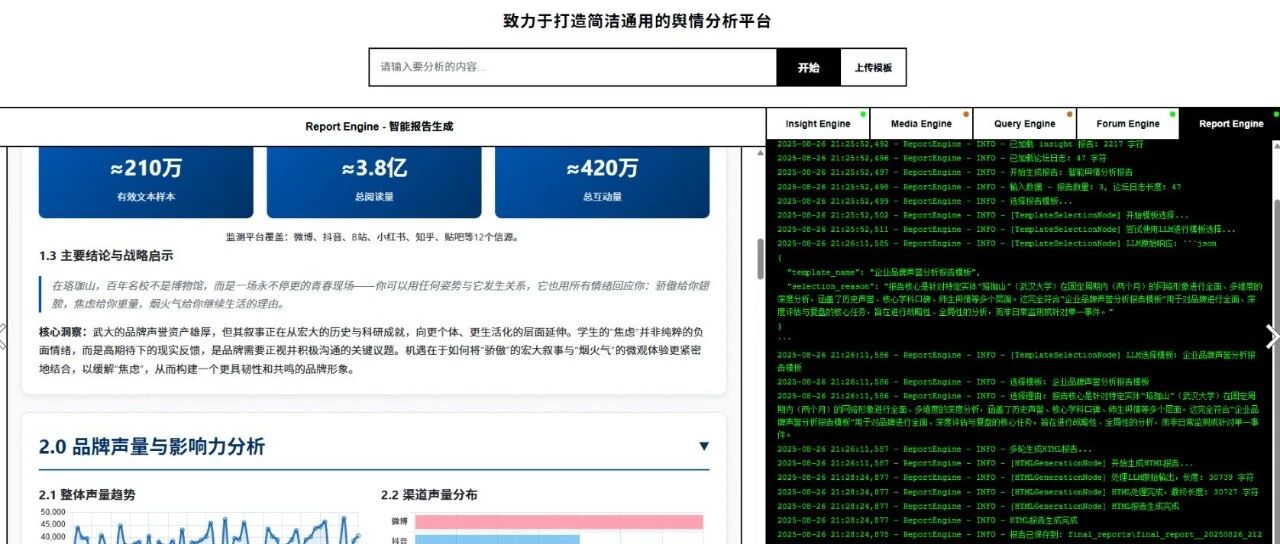This screenshot has height=544, width=1280.
Task: Click the page title 致力于打造简洁通用的舆情分析平台
Action: click(637, 21)
